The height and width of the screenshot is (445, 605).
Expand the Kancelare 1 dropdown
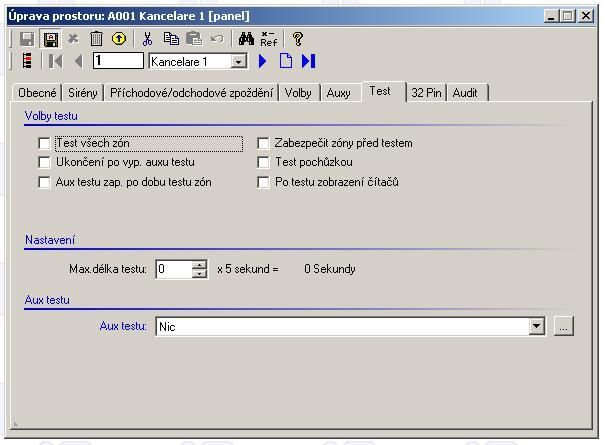pos(238,62)
